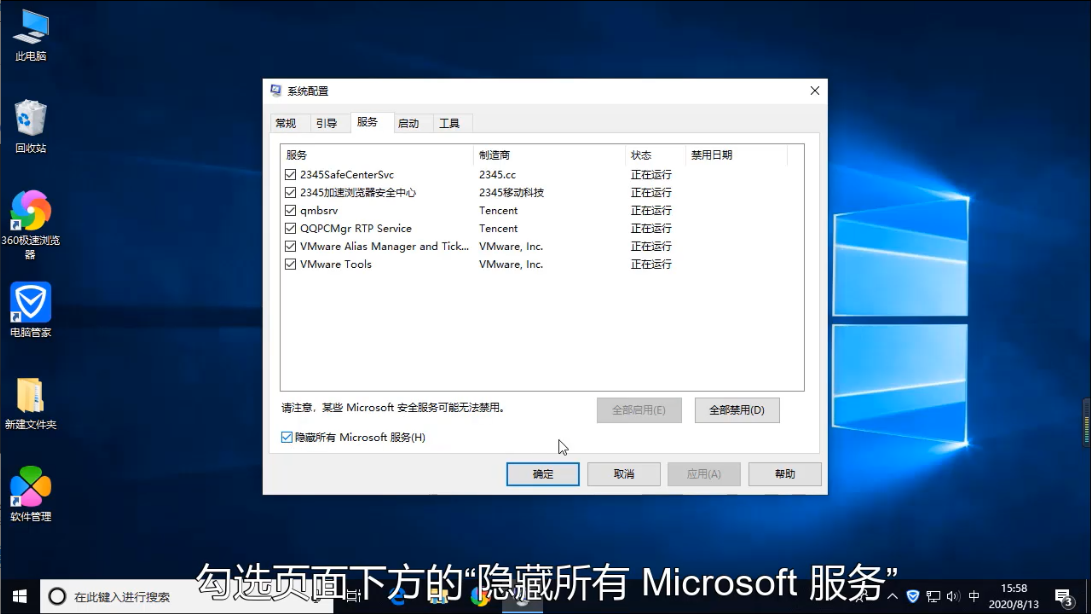Open 电脑管家 desktop shortcut
Image resolution: width=1091 pixels, height=614 pixels.
pos(31,303)
